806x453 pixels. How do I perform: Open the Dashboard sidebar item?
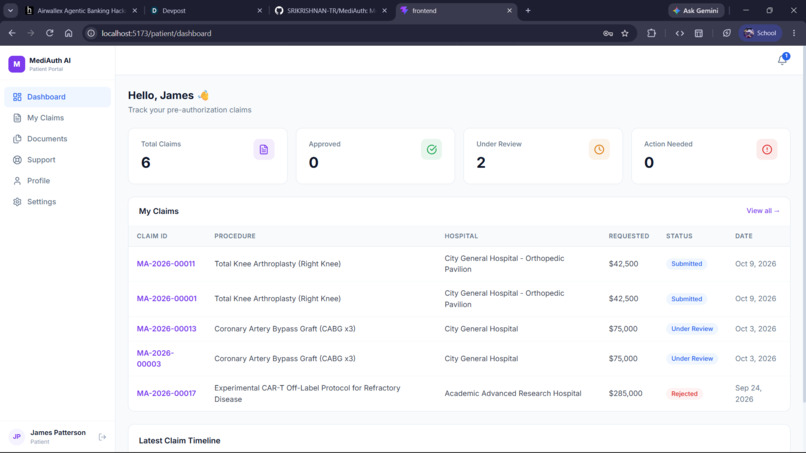coord(57,97)
